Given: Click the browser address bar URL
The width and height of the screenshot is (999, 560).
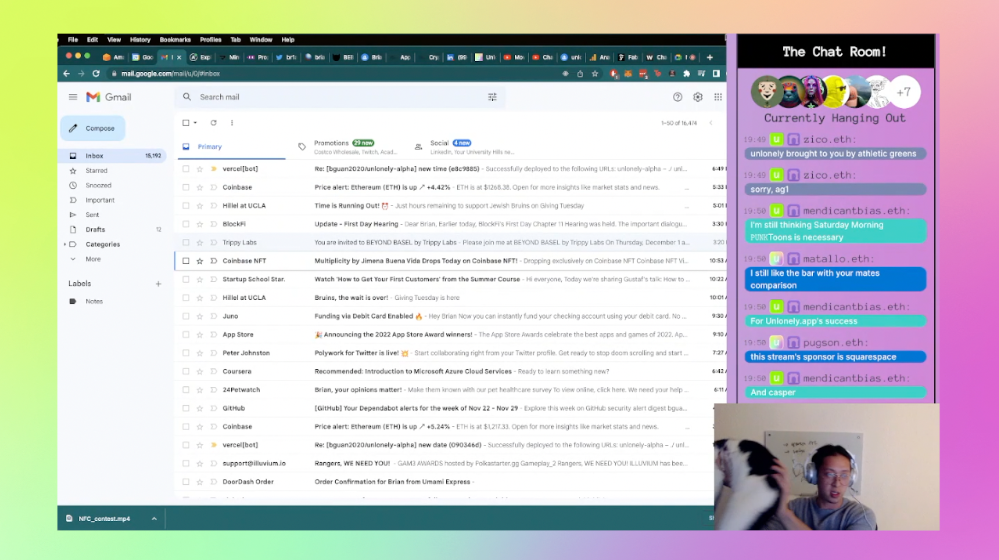Looking at the screenshot, I should point(171,73).
